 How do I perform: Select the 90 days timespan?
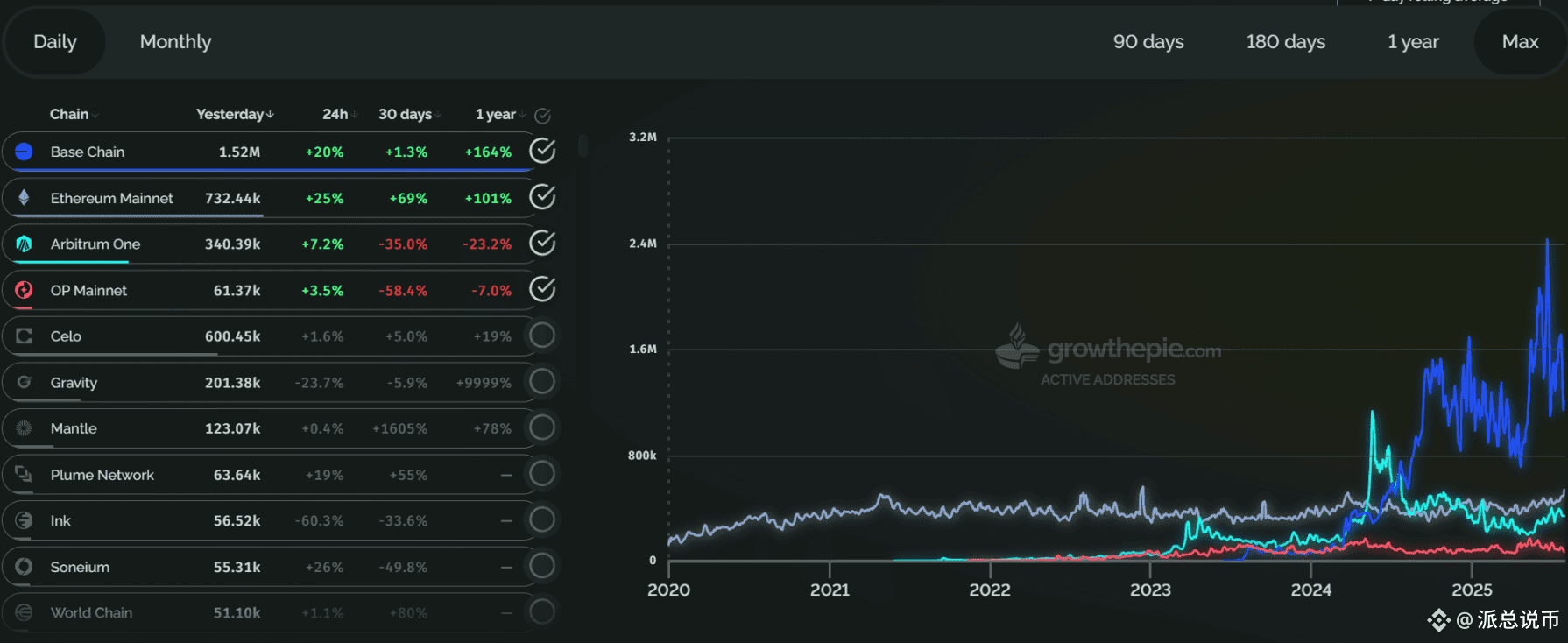(x=1148, y=41)
